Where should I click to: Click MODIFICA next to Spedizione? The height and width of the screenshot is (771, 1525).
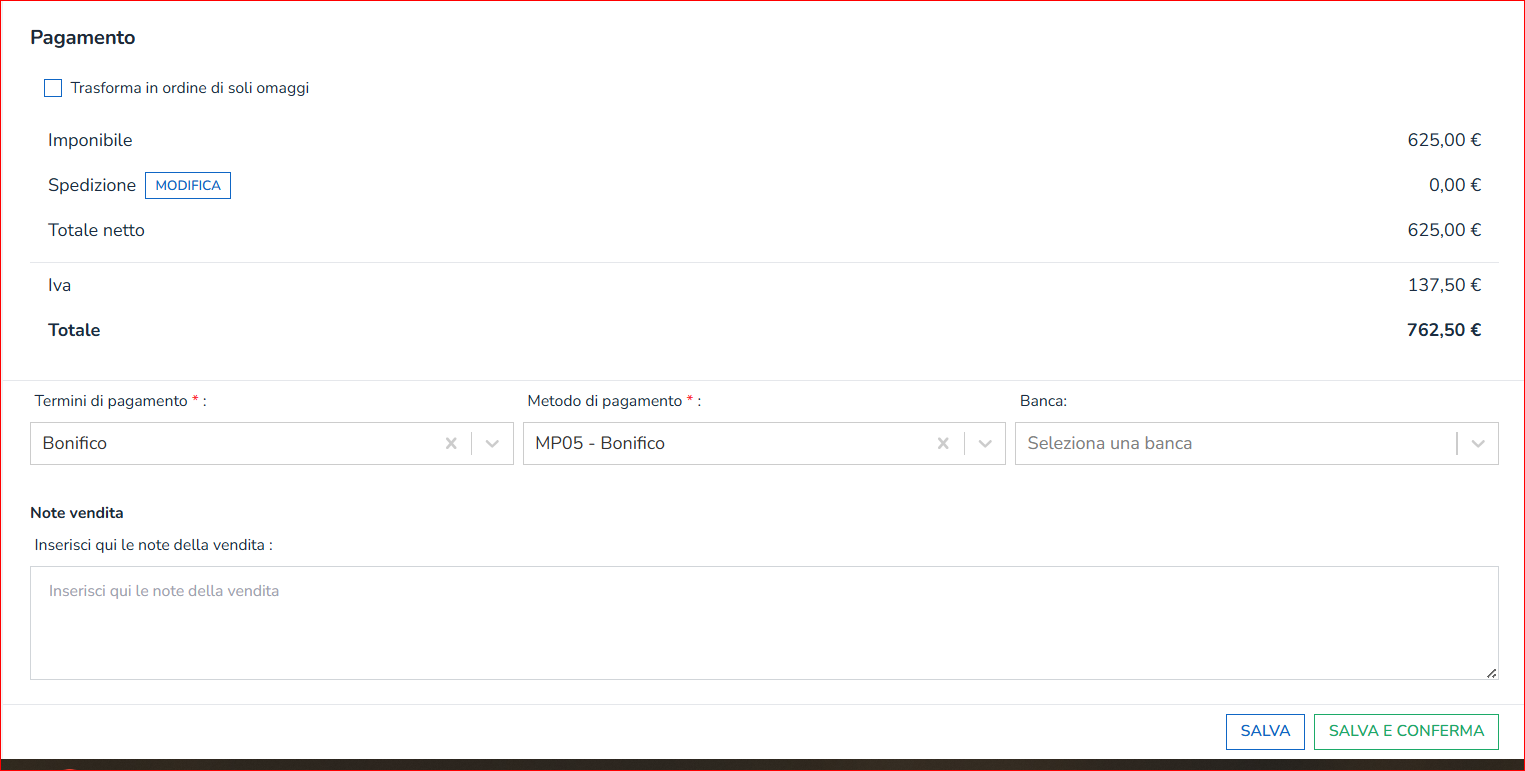[188, 186]
